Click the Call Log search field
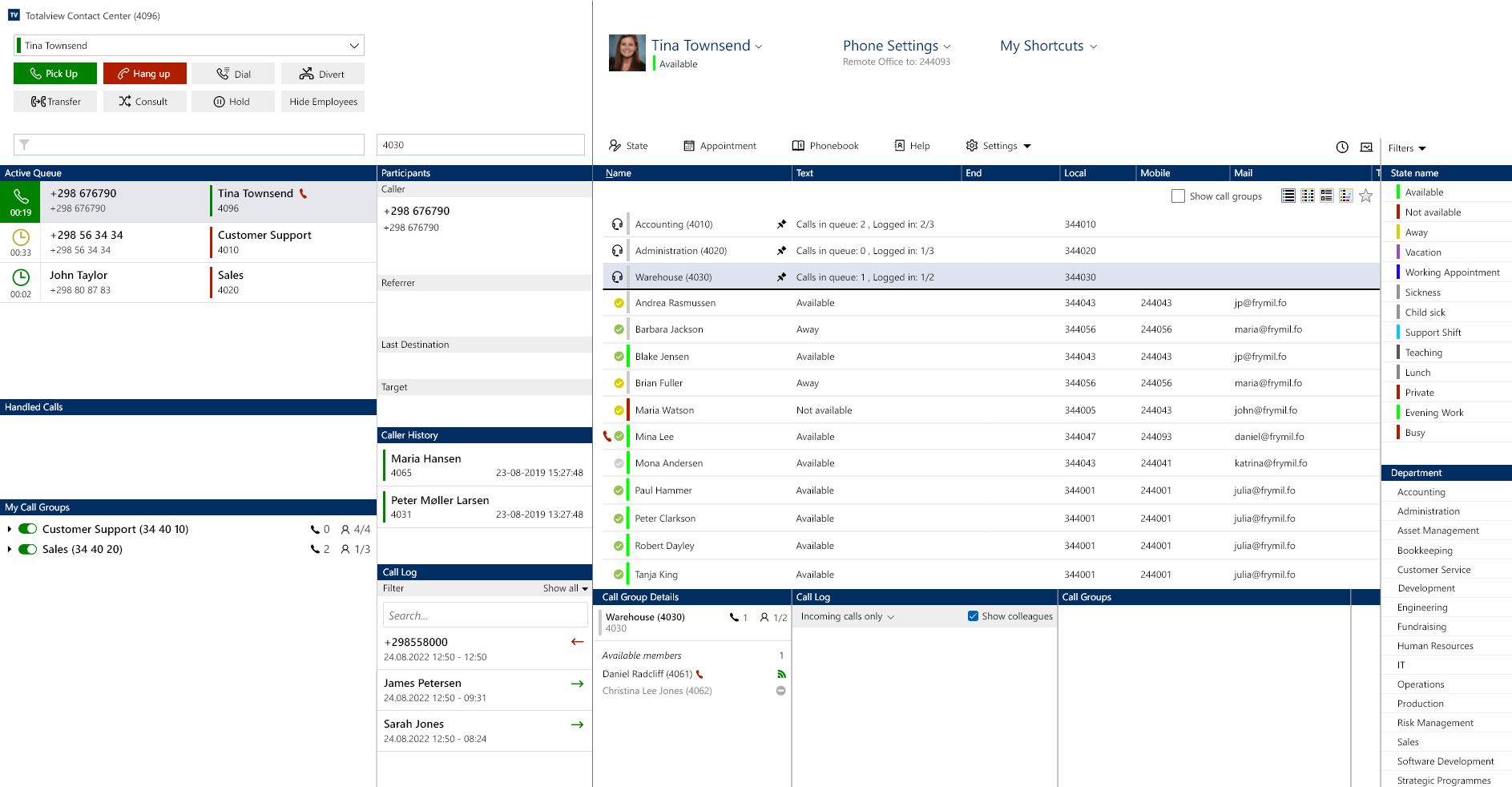 486,615
